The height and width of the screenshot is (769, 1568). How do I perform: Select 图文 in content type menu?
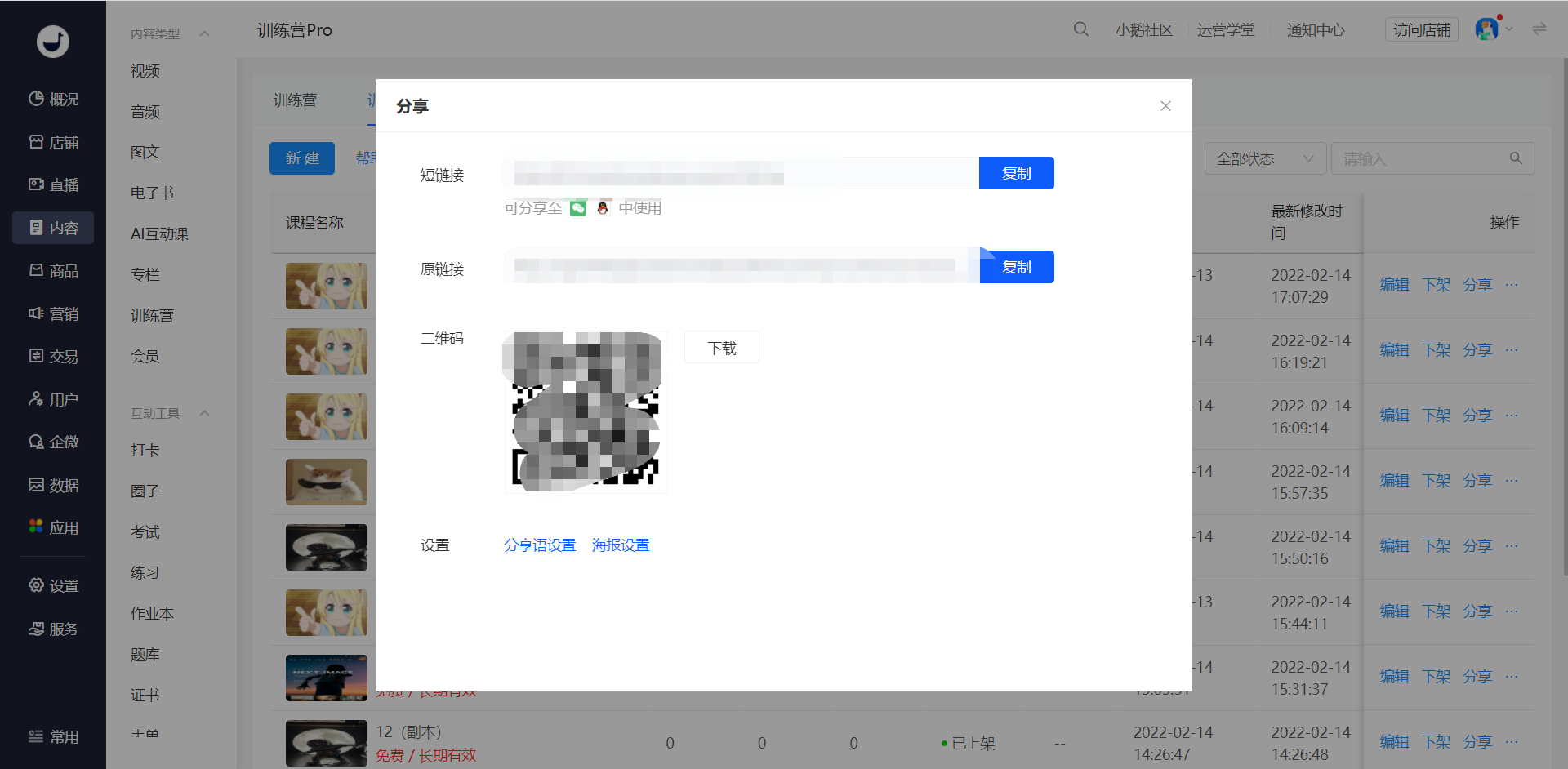point(145,152)
